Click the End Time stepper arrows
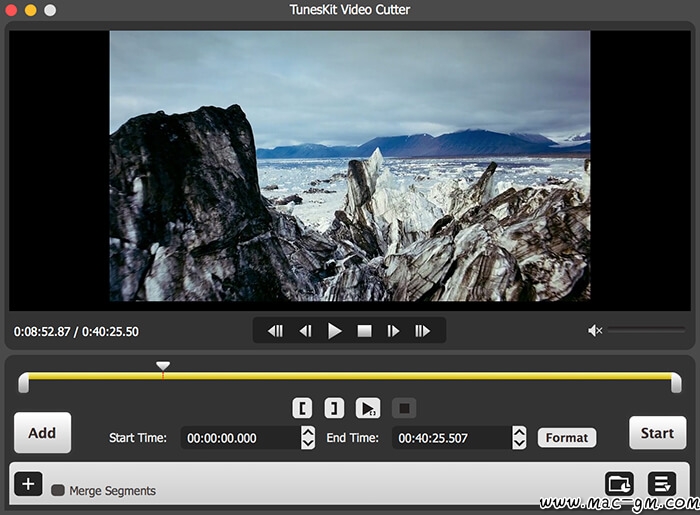 [519, 438]
